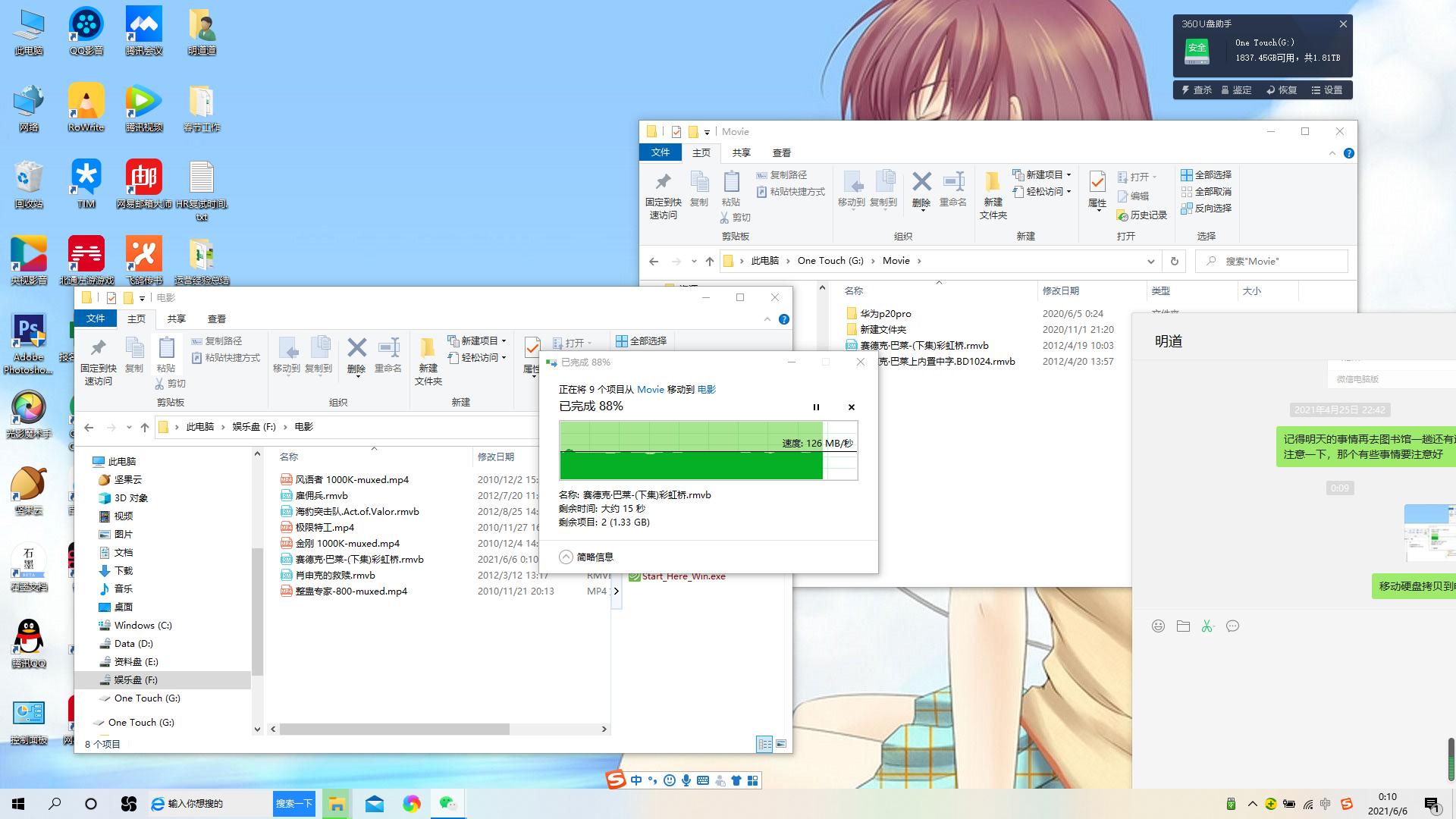Pause the file transfer
The image size is (1456, 819).
coord(816,407)
